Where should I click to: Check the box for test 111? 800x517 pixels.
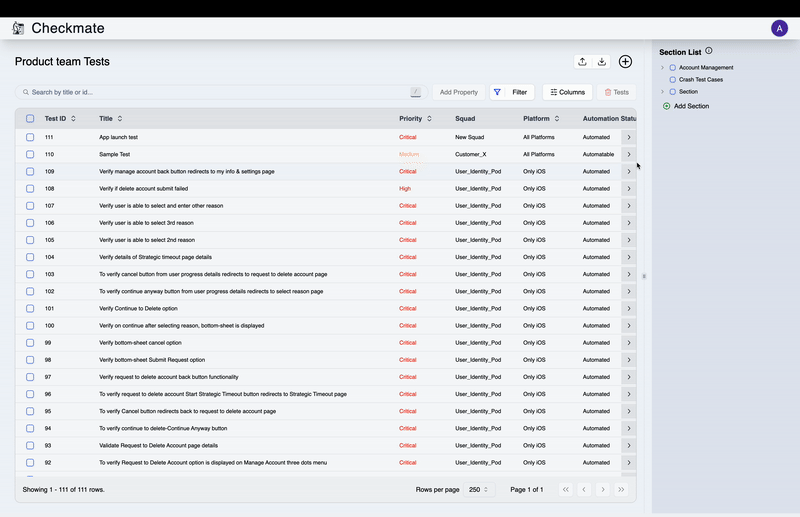30,137
